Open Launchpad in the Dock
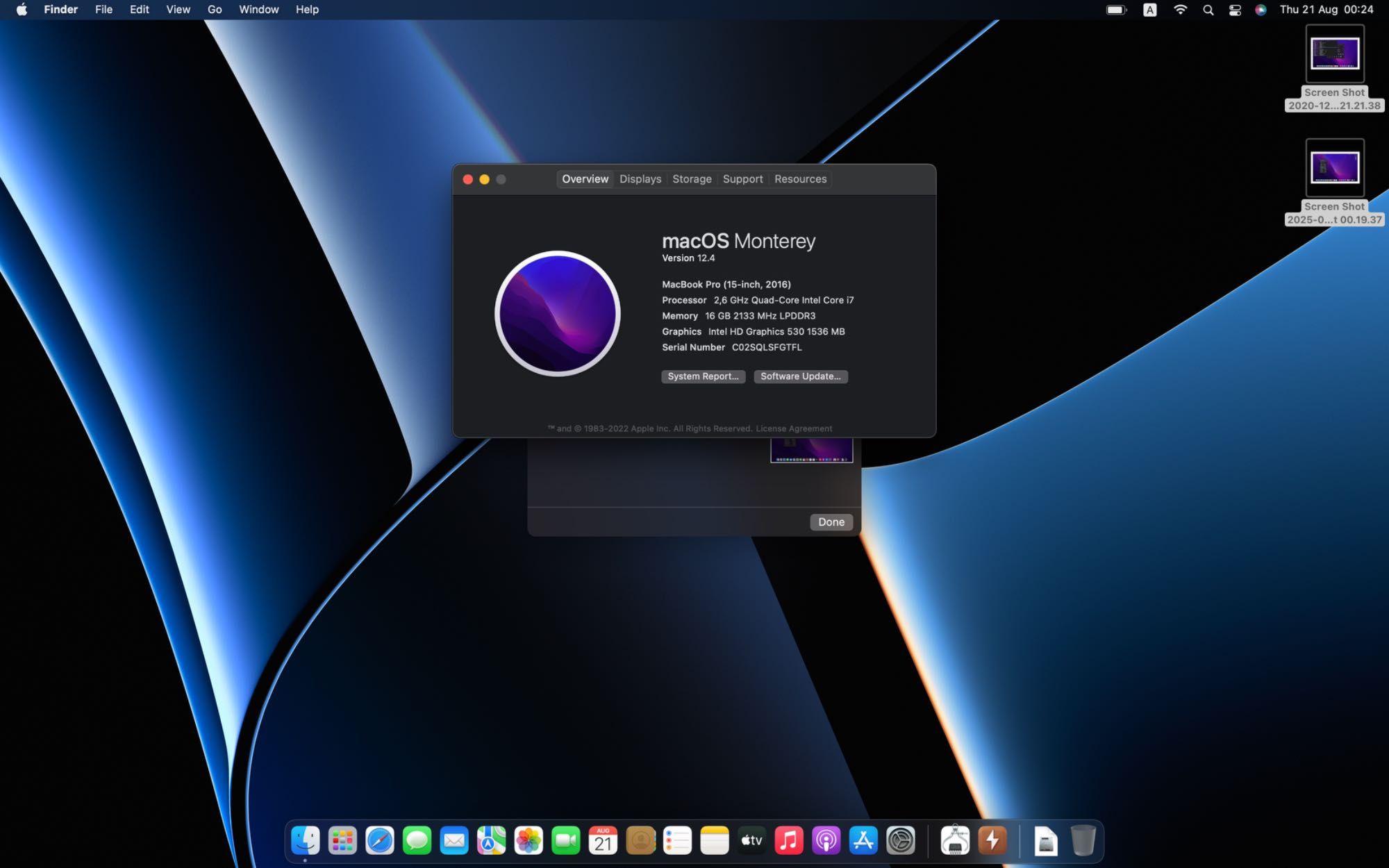The width and height of the screenshot is (1389, 868). point(342,840)
